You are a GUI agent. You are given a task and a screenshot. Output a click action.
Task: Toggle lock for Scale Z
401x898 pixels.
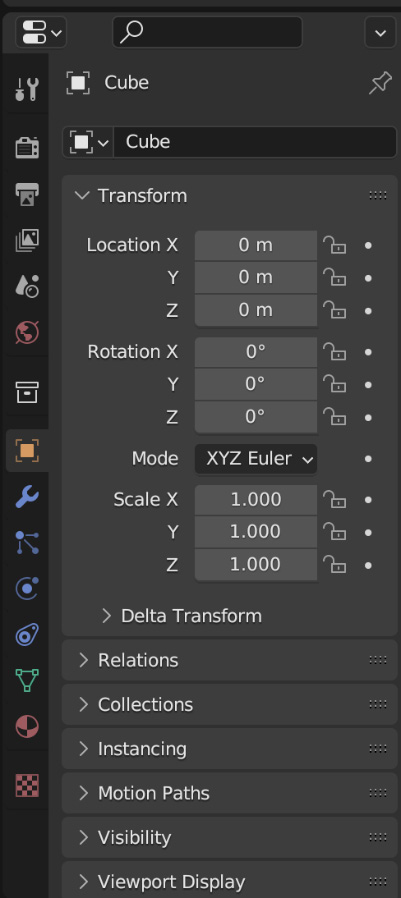tap(335, 565)
